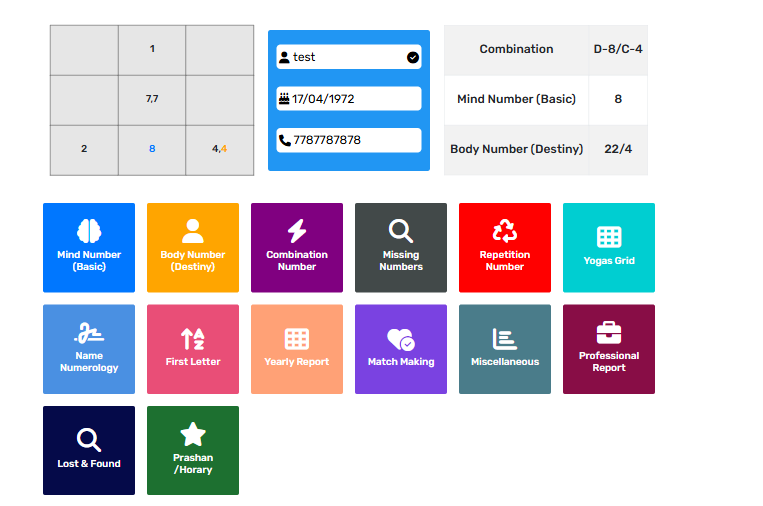Show the Yogas Grid tile

609,247
